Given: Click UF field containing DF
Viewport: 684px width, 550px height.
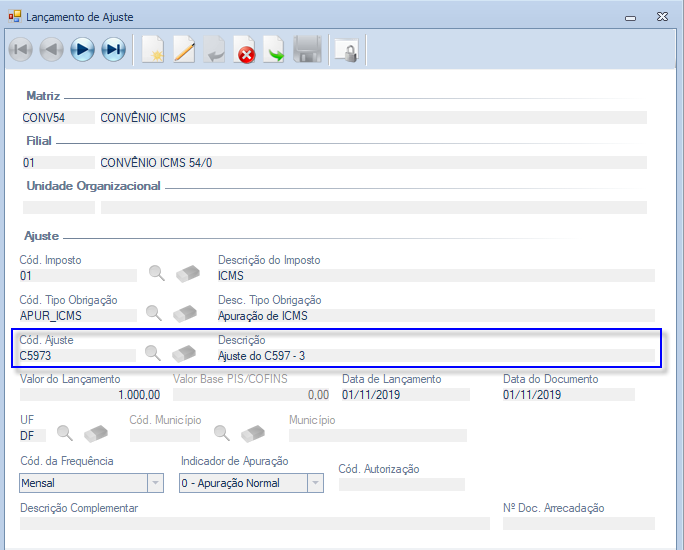Looking at the screenshot, I should 33,435.
